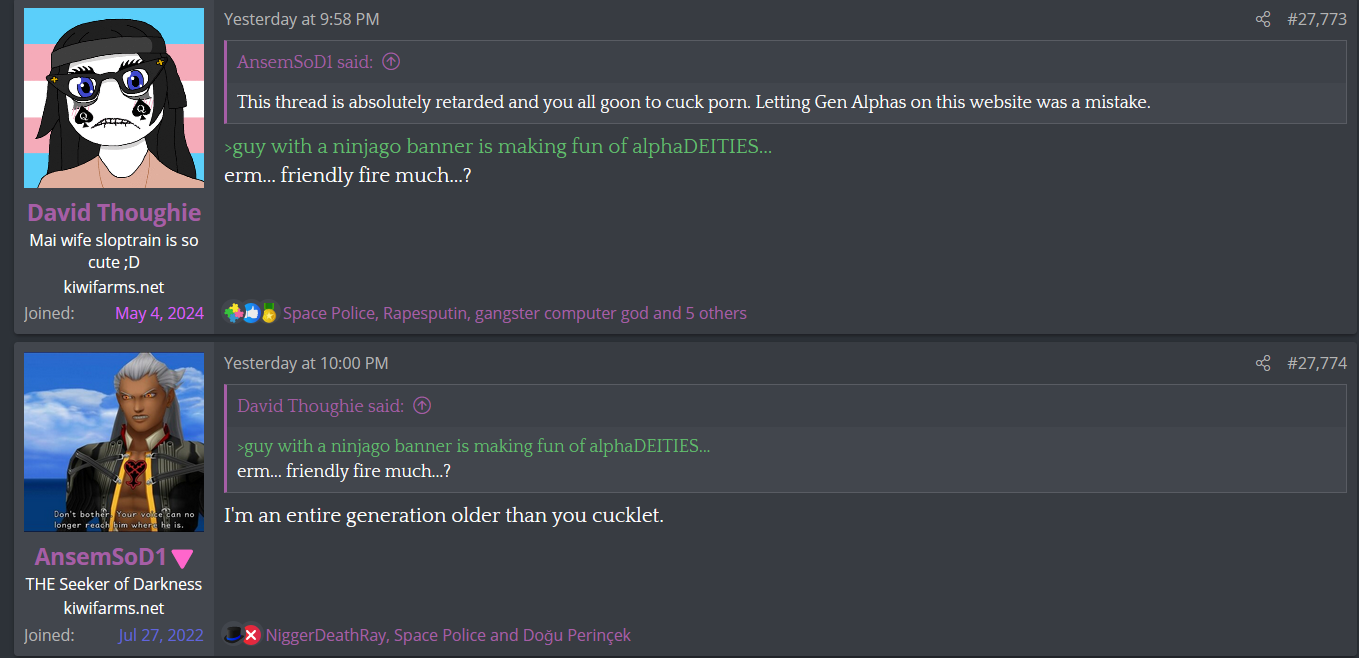Click the top hat reaction icon
The width and height of the screenshot is (1359, 658).
pyautogui.click(x=234, y=635)
